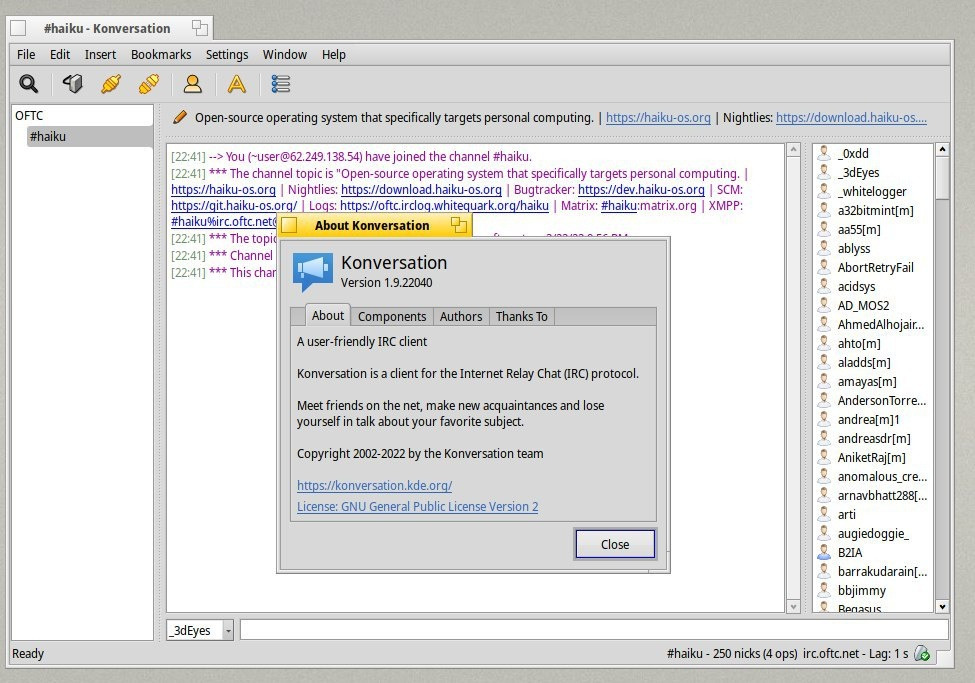Open the Edit menu

(x=60, y=55)
